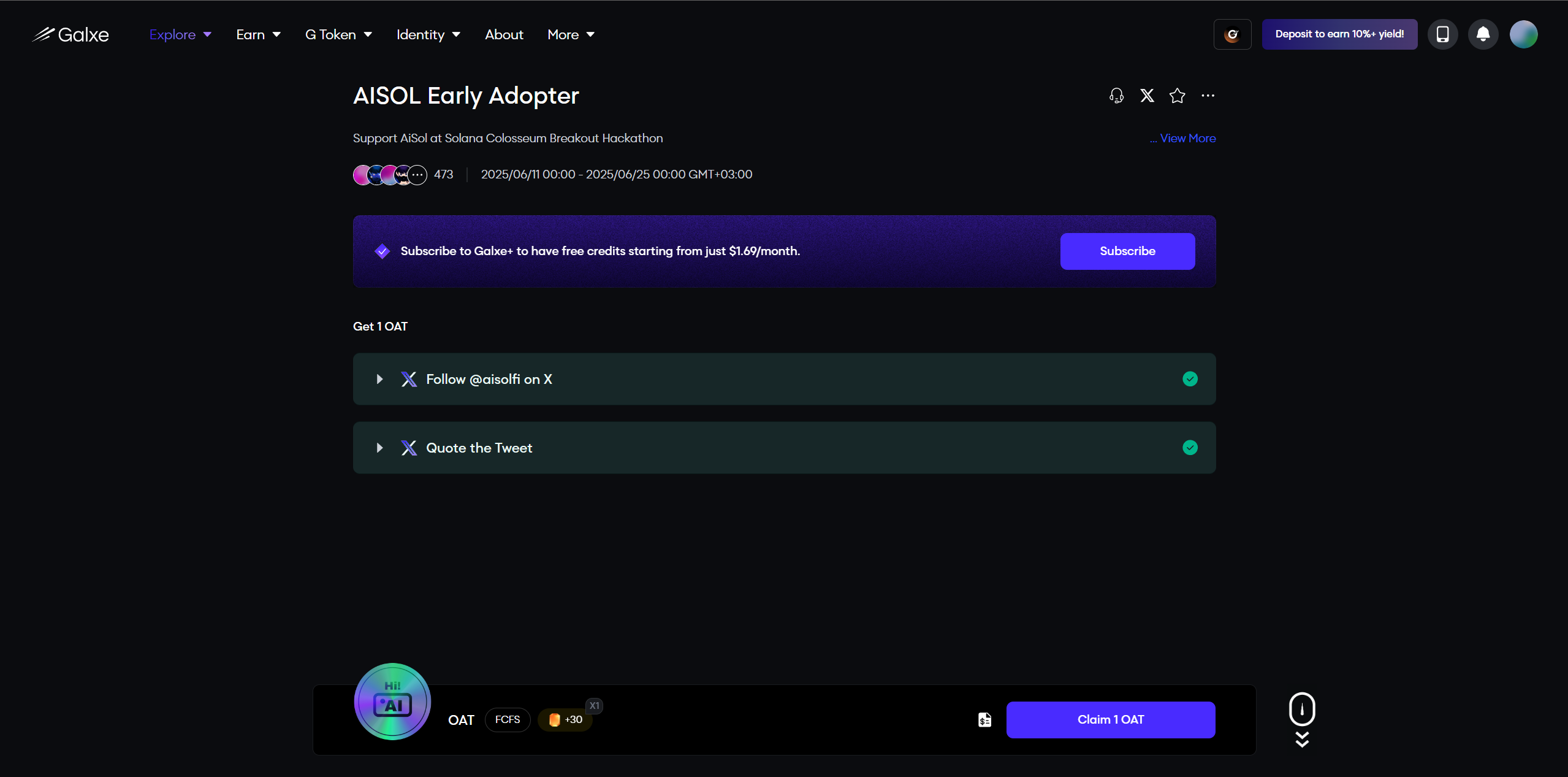Click the FCFS tag
This screenshot has height=777, width=1568.
point(508,719)
